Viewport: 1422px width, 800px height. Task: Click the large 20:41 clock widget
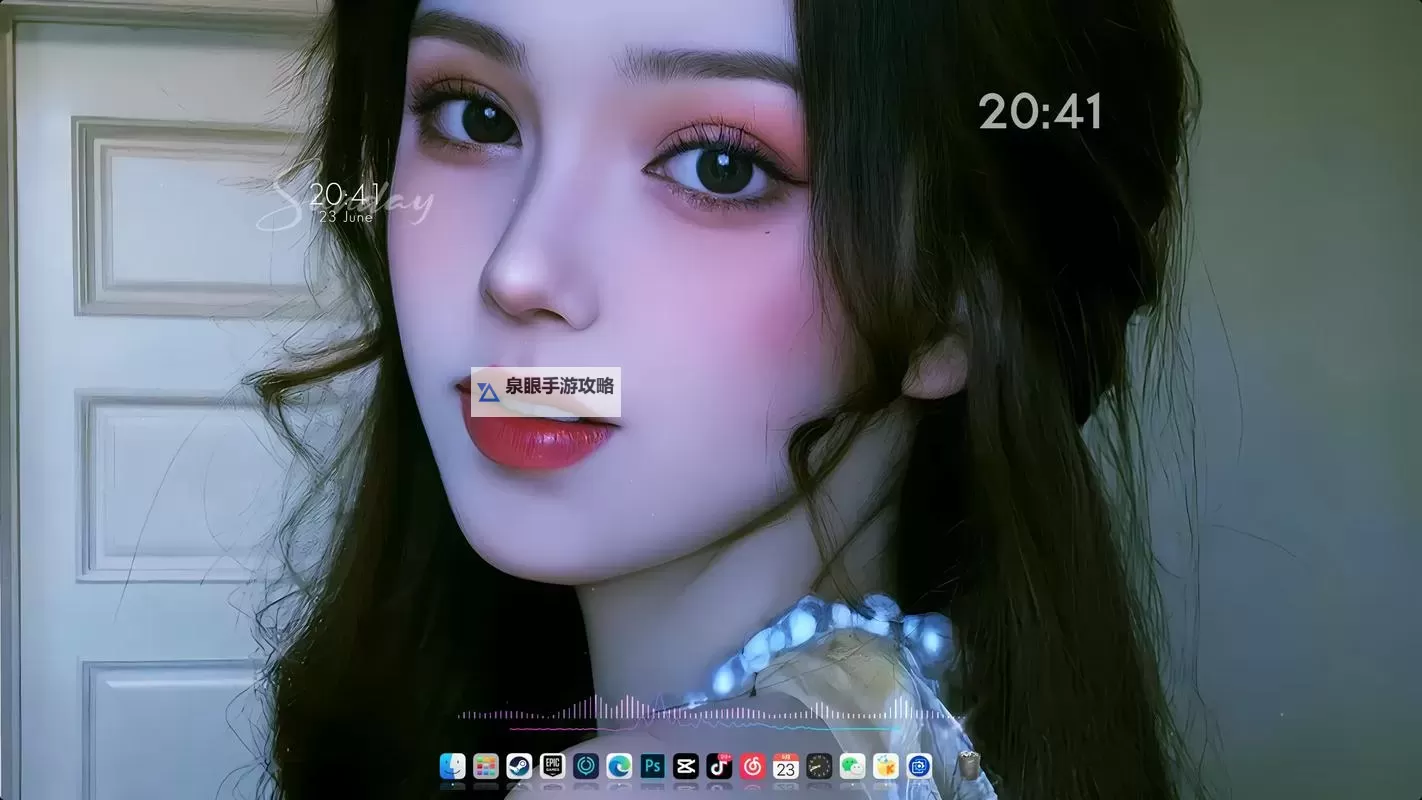(1040, 112)
